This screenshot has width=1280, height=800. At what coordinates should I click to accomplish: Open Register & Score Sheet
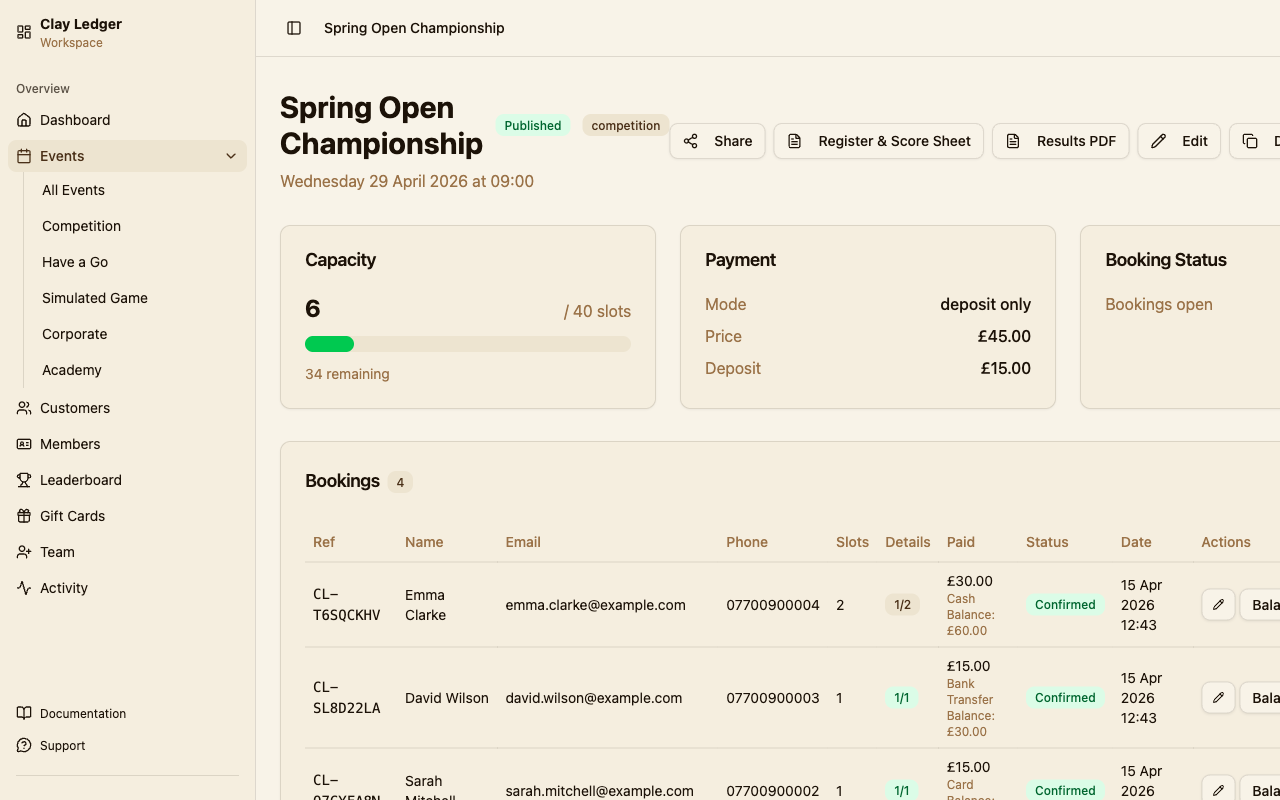coord(879,141)
